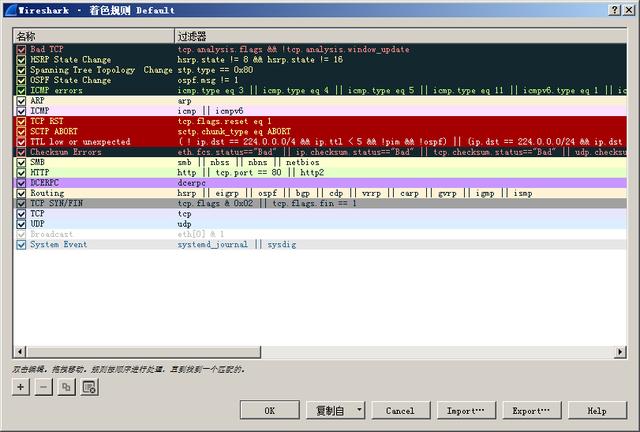Select filter 'smb || nbss || nbns || netbios'
The image size is (640, 432).
(249, 162)
